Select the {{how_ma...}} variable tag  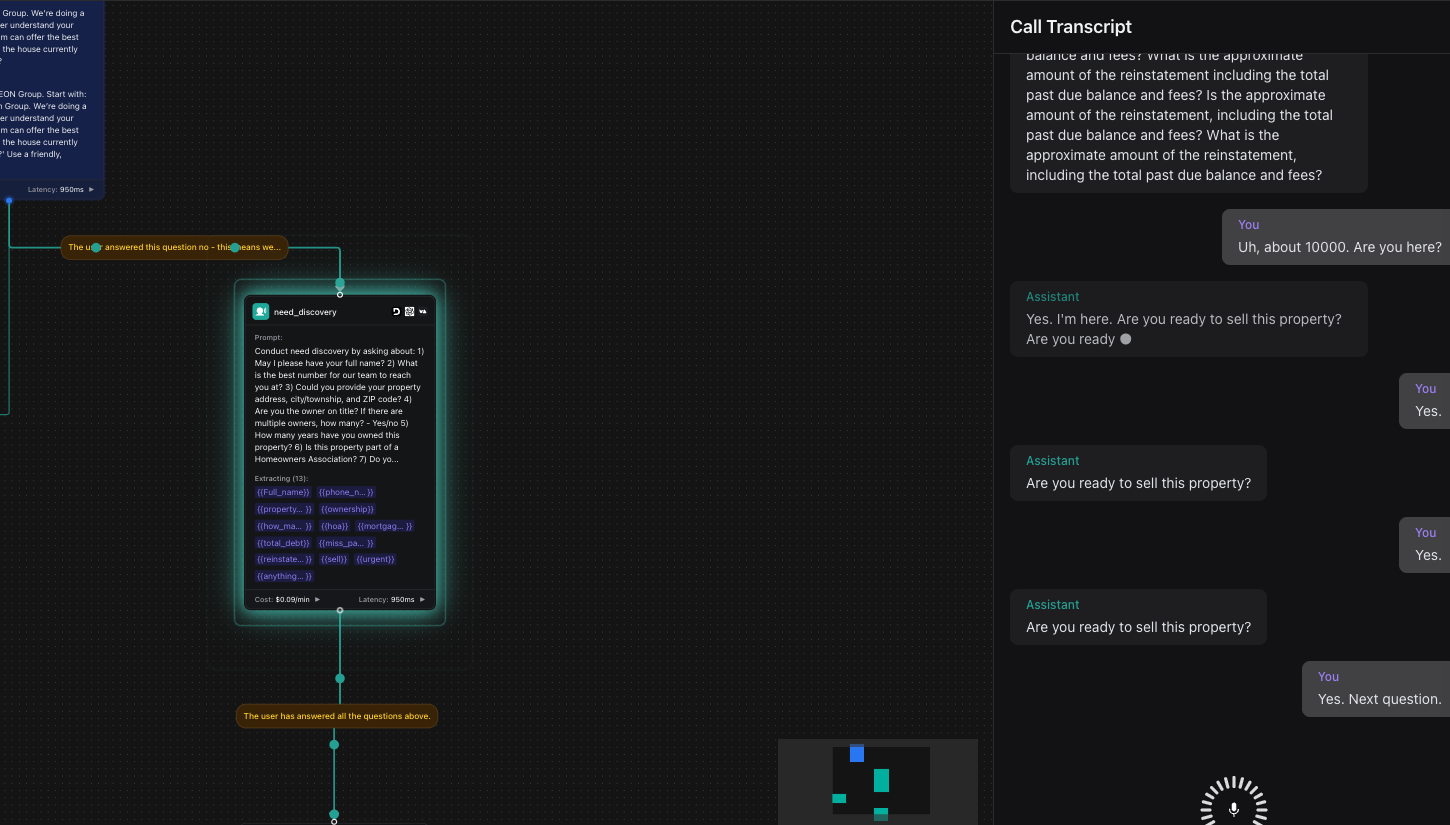click(x=284, y=526)
